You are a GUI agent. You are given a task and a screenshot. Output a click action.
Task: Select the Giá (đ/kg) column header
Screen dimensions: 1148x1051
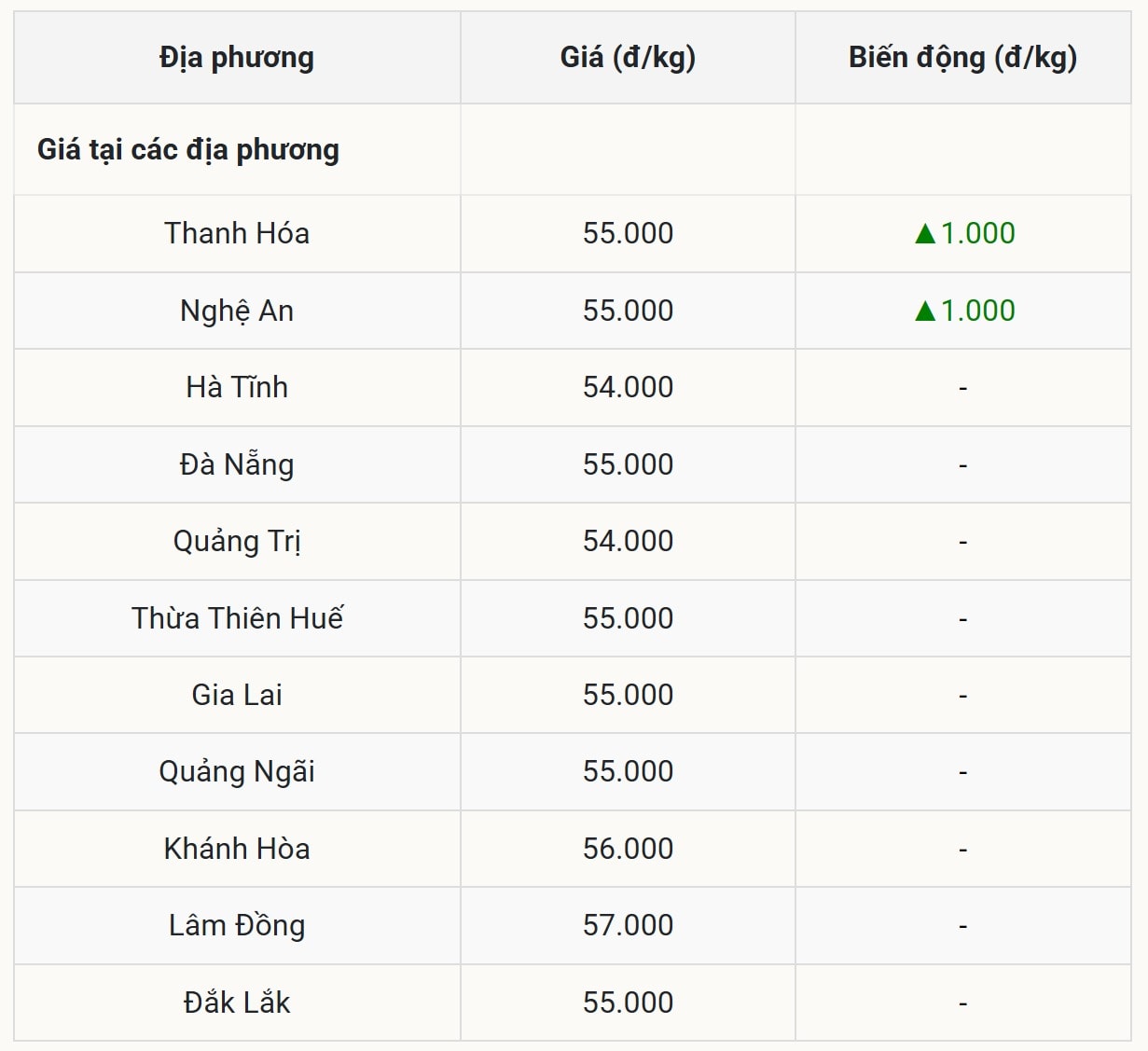click(x=628, y=58)
